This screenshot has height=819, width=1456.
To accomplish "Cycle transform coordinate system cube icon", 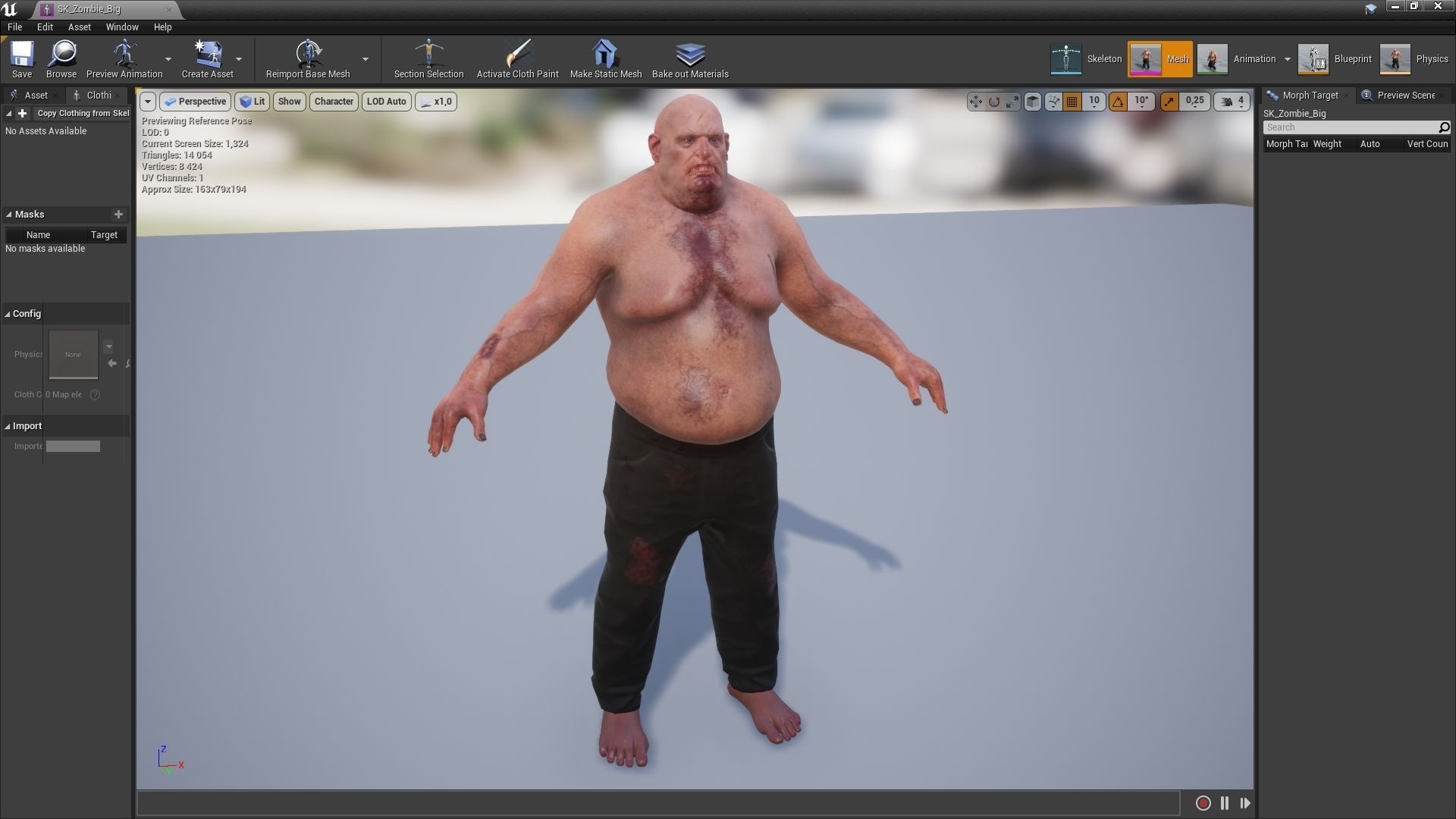I will 1032,102.
